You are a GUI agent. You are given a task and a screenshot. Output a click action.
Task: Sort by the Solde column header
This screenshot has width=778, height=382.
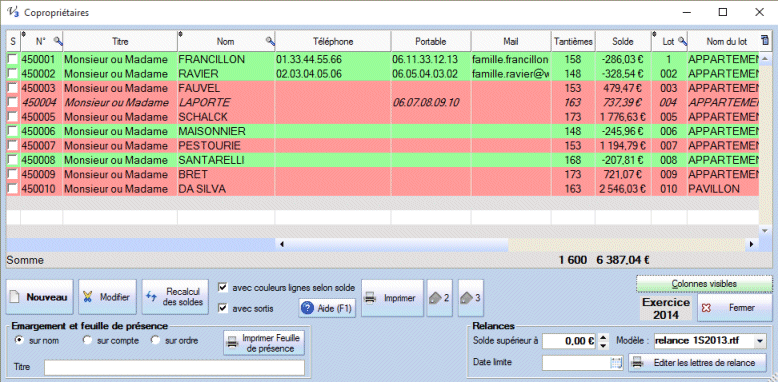[x=623, y=42]
